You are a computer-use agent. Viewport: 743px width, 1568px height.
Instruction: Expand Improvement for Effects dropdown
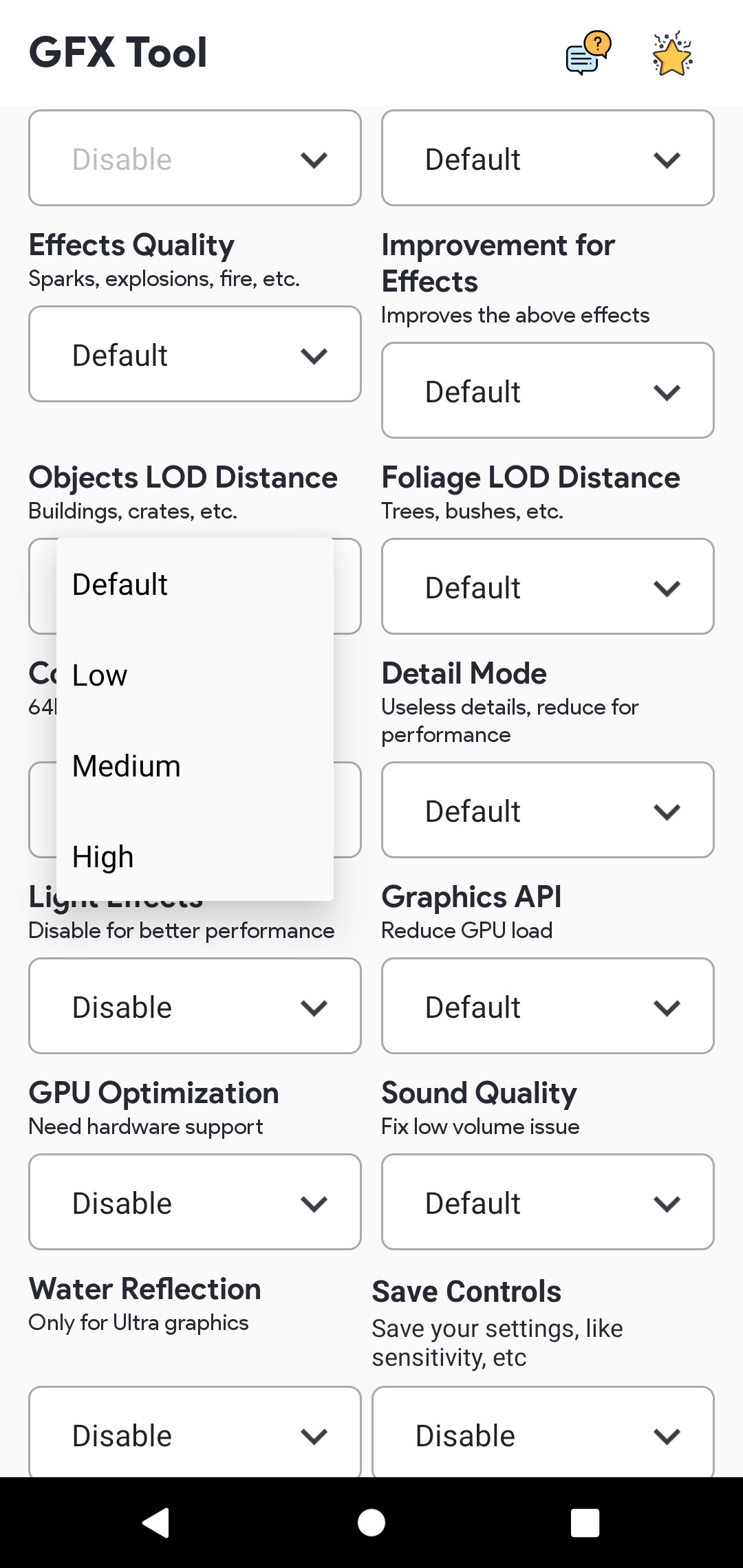[548, 391]
